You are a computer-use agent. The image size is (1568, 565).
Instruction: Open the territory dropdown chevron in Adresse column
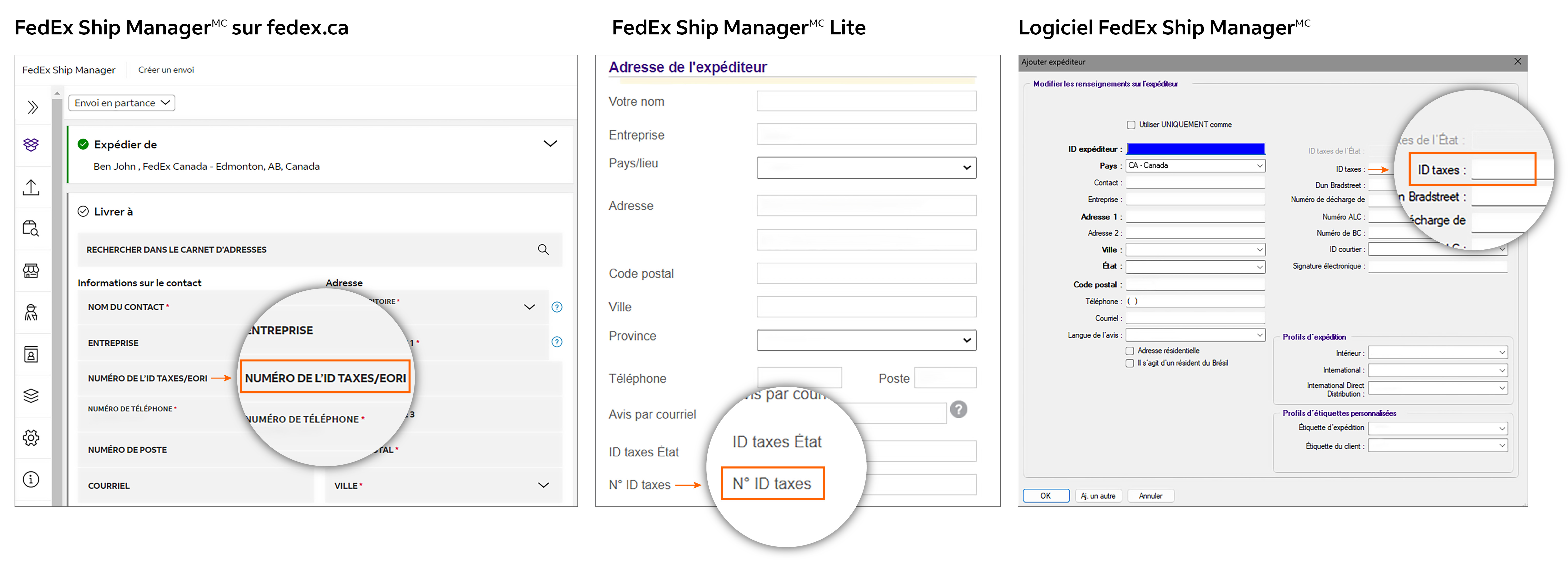coord(530,307)
